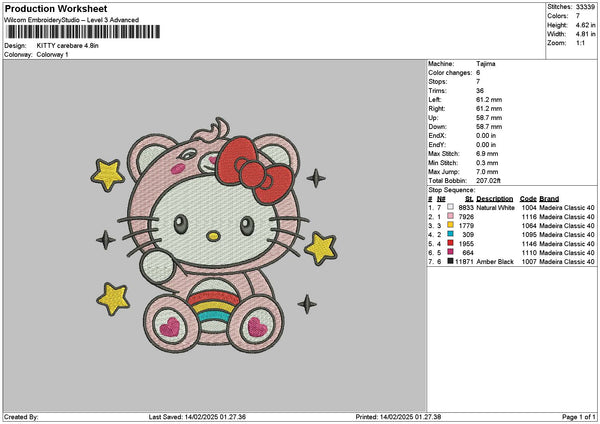Click the Up value 58.7 mm
The width and height of the screenshot is (600, 424).
click(x=489, y=118)
